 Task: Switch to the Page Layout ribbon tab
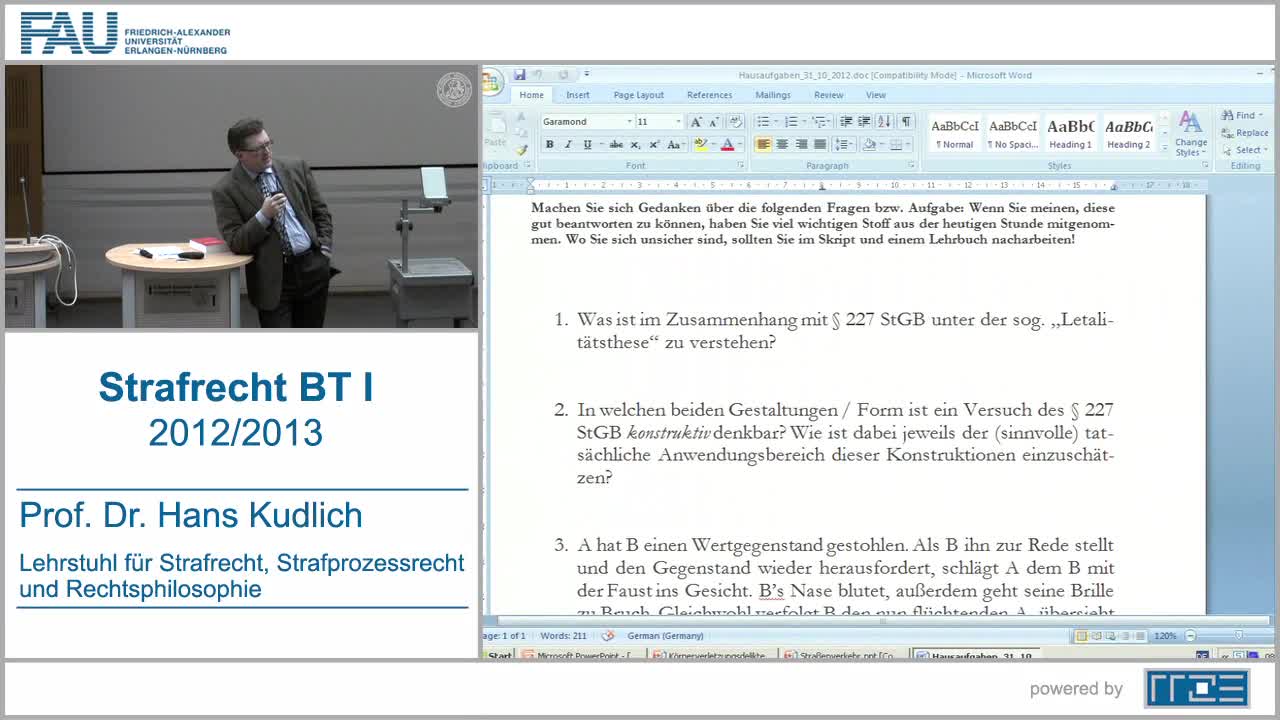[x=638, y=95]
